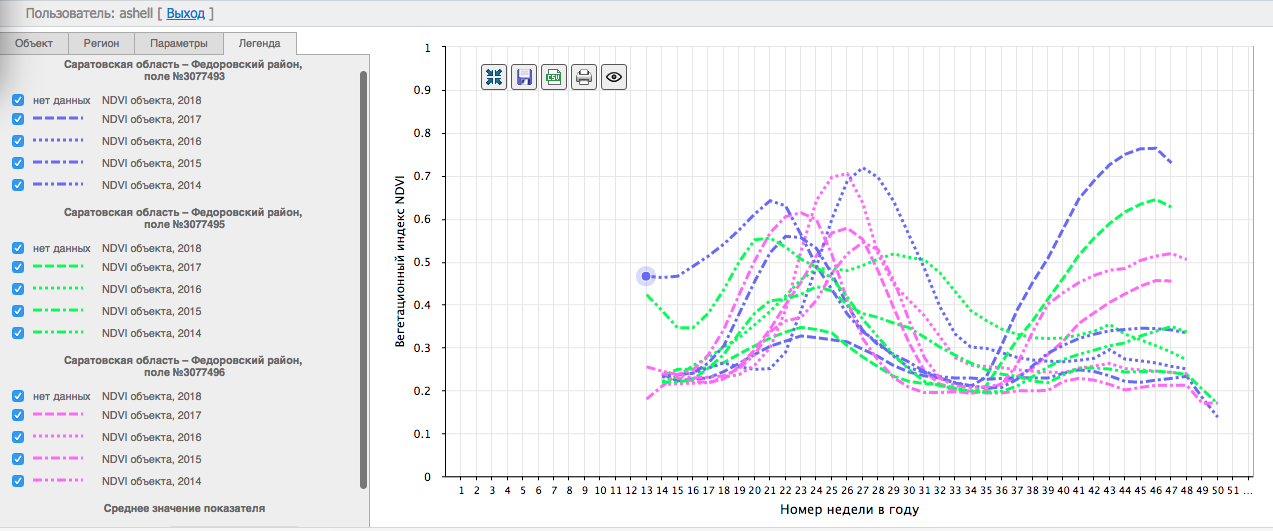1273x531 pixels.
Task: Toggle NDVI 2017 checkbox for field №3077496
Action: (18, 415)
